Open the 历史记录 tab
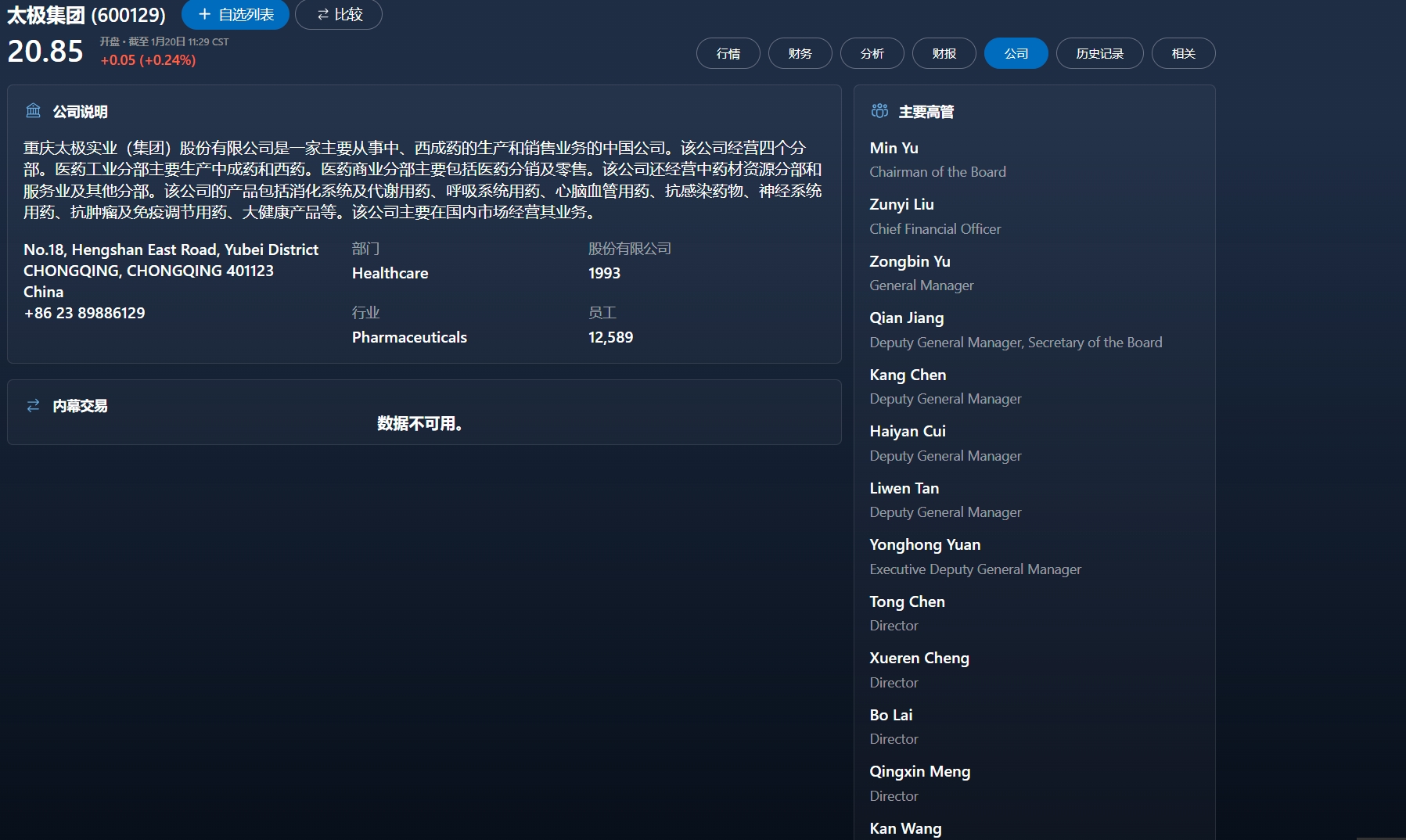Viewport: 1406px width, 840px height. click(1100, 53)
